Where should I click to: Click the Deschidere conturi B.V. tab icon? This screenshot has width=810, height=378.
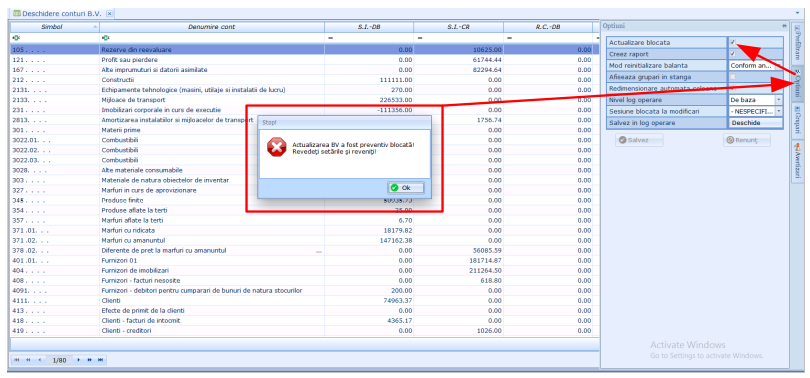pos(17,13)
